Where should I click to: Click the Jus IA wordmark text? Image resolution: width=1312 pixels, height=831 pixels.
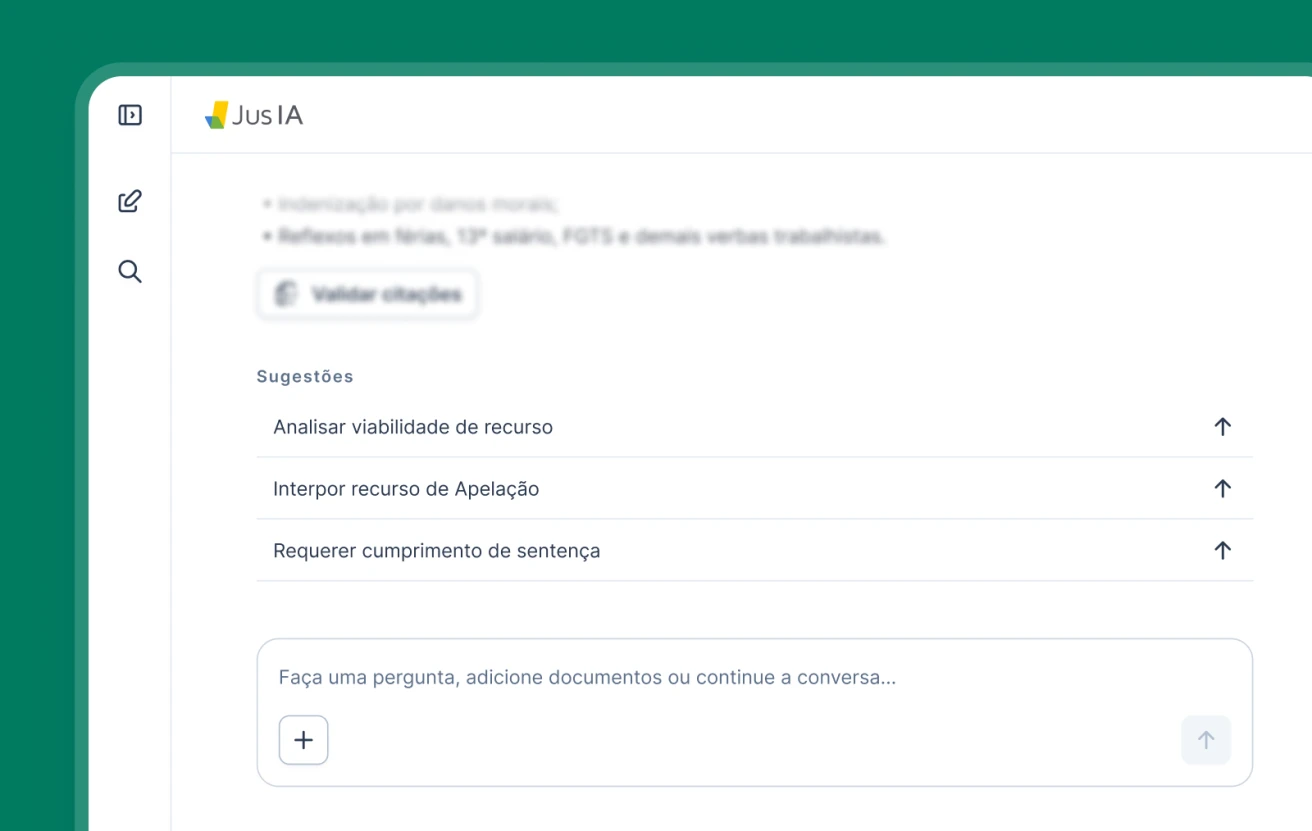click(267, 116)
